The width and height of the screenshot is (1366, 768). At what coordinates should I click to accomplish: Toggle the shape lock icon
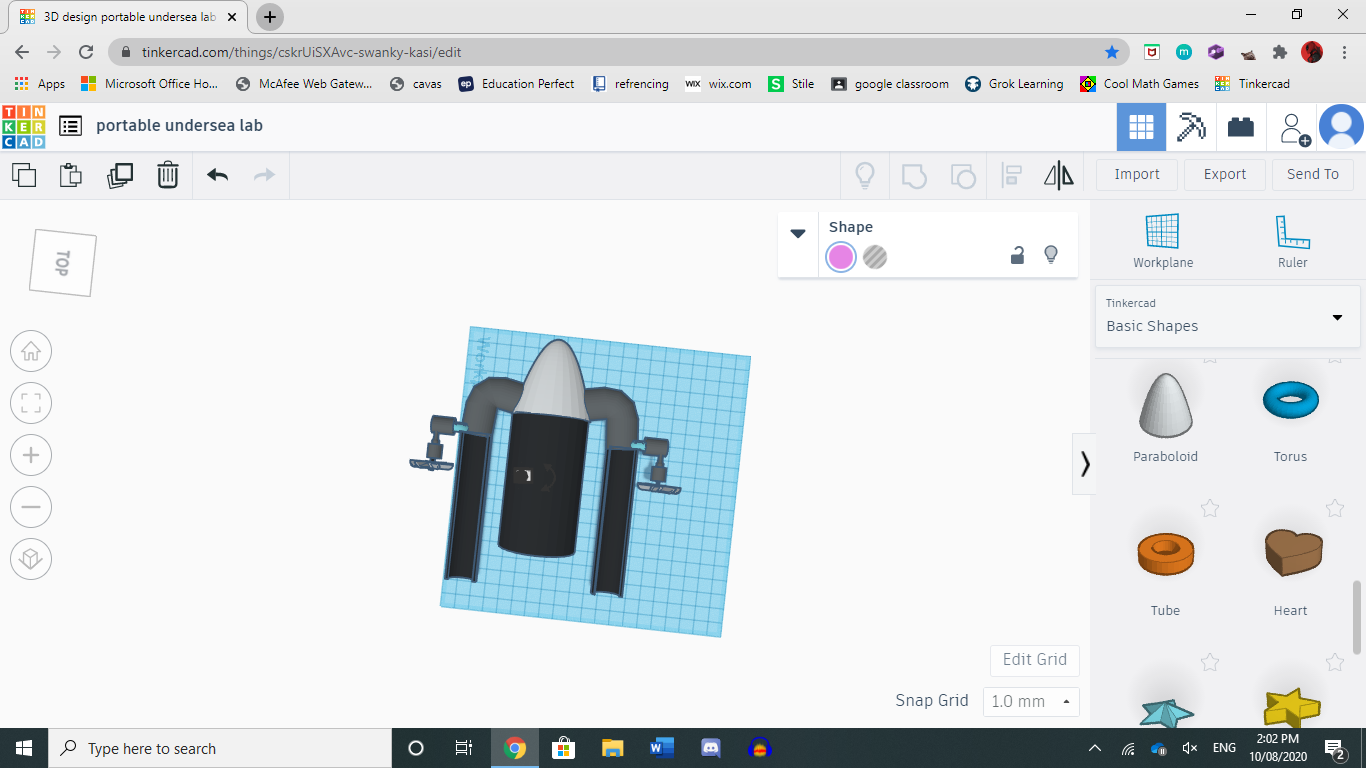[x=1017, y=255]
